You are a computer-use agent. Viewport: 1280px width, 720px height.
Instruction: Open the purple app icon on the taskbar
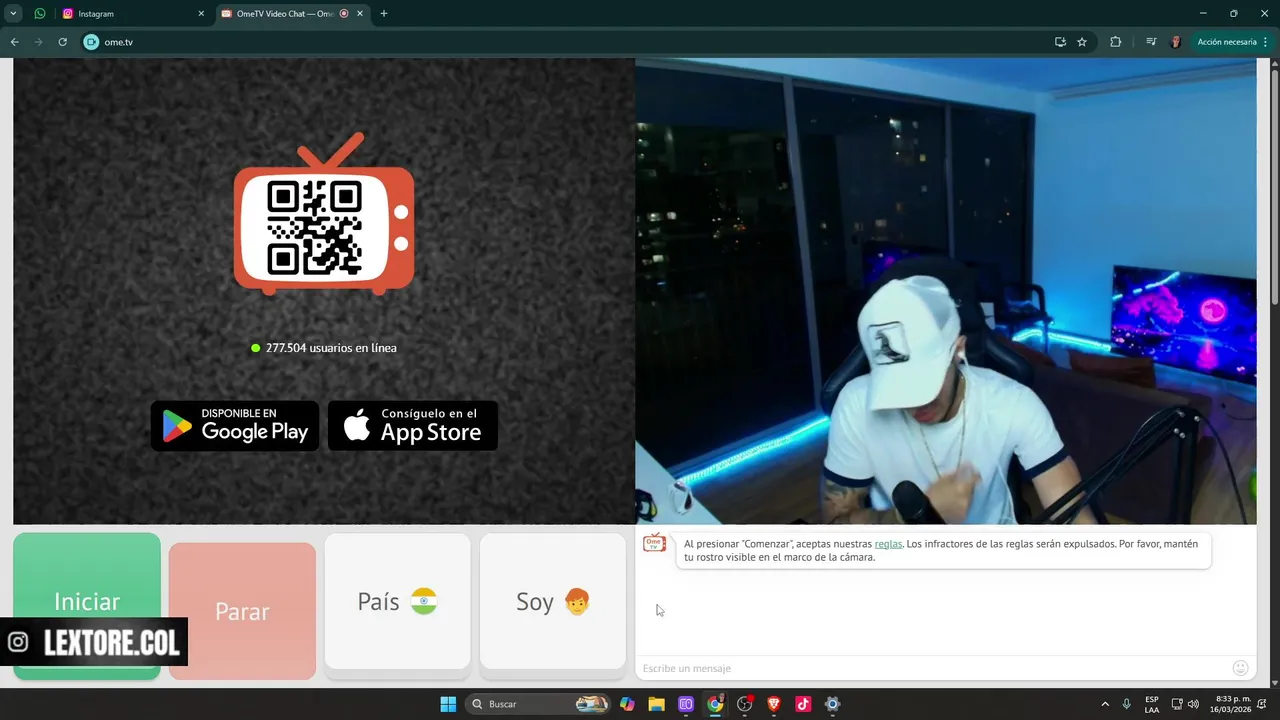[x=686, y=704]
